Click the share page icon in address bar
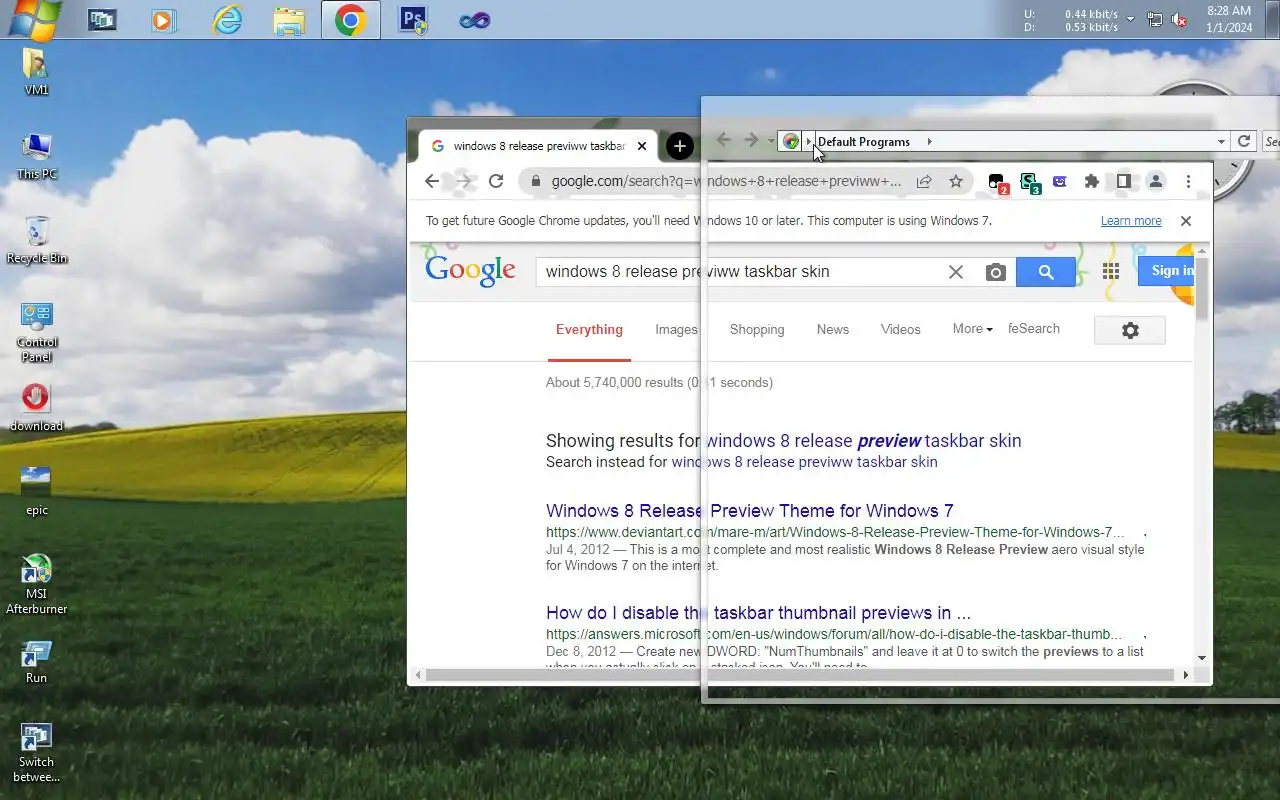Viewport: 1280px width, 800px height. point(924,181)
